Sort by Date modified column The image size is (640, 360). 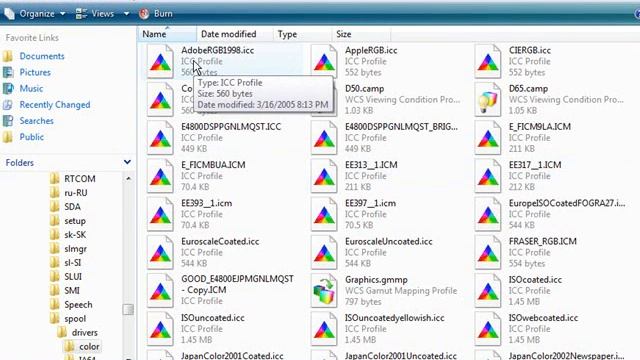[x=235, y=34]
